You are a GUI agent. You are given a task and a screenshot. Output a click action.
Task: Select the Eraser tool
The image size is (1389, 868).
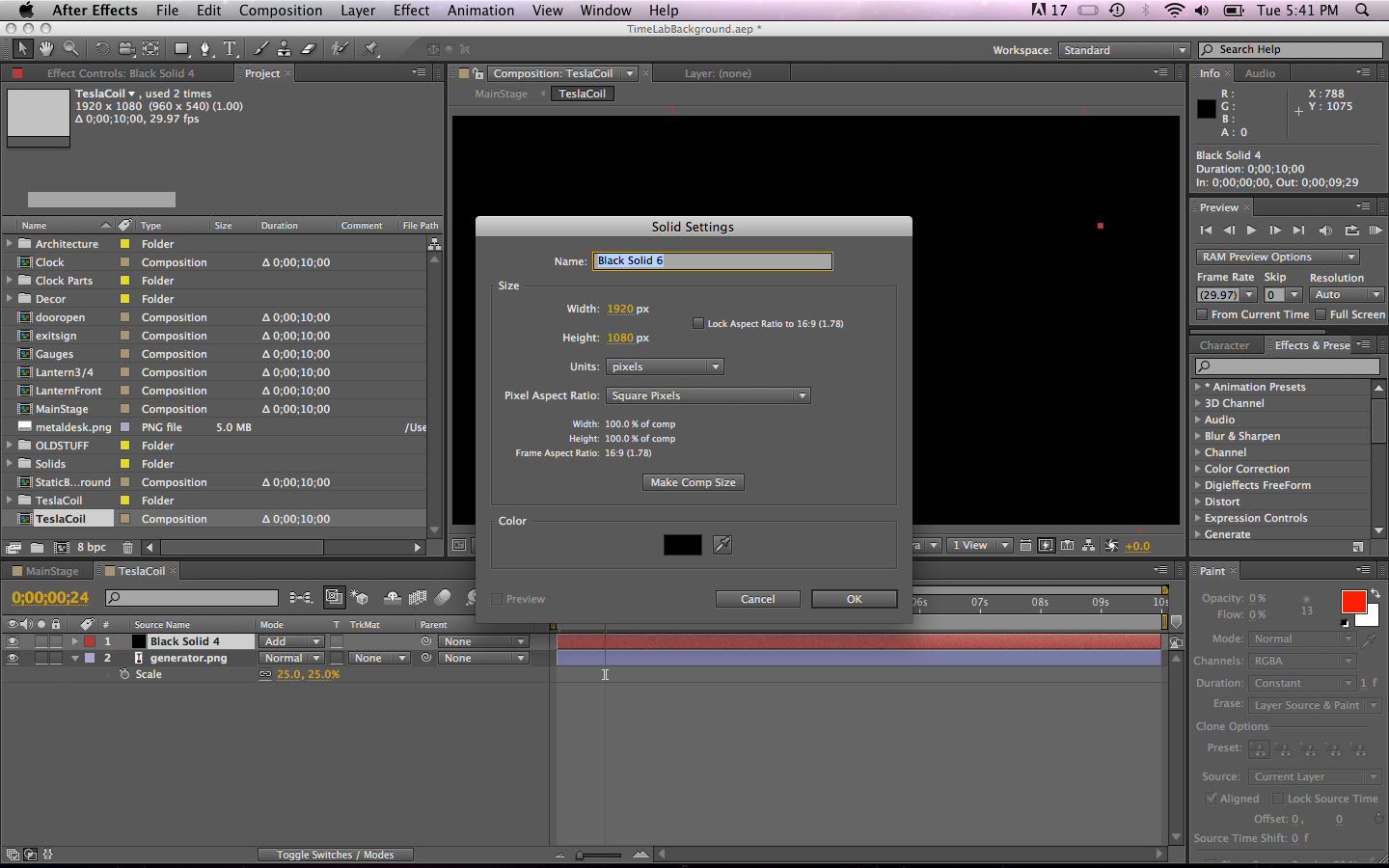pyautogui.click(x=309, y=48)
